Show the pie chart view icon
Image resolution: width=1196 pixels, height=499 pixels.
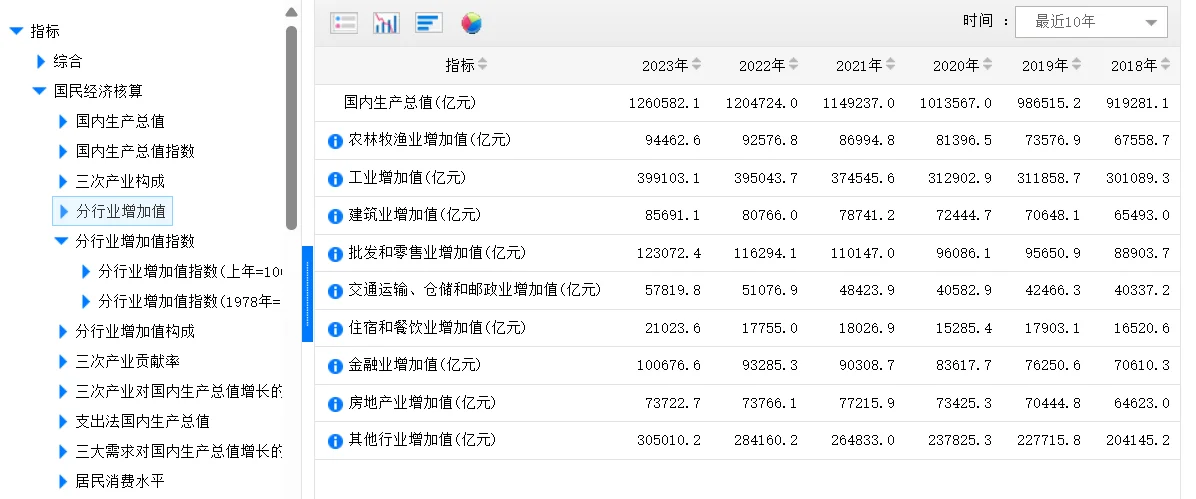click(471, 23)
